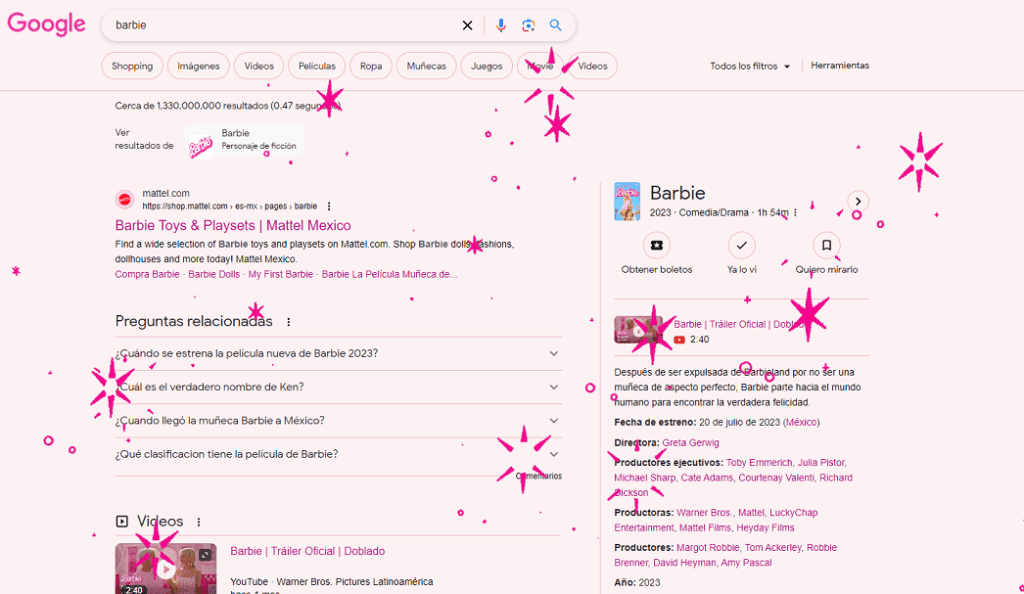Select the Imágenes filter tab
This screenshot has width=1024, height=594.
pyautogui.click(x=198, y=66)
